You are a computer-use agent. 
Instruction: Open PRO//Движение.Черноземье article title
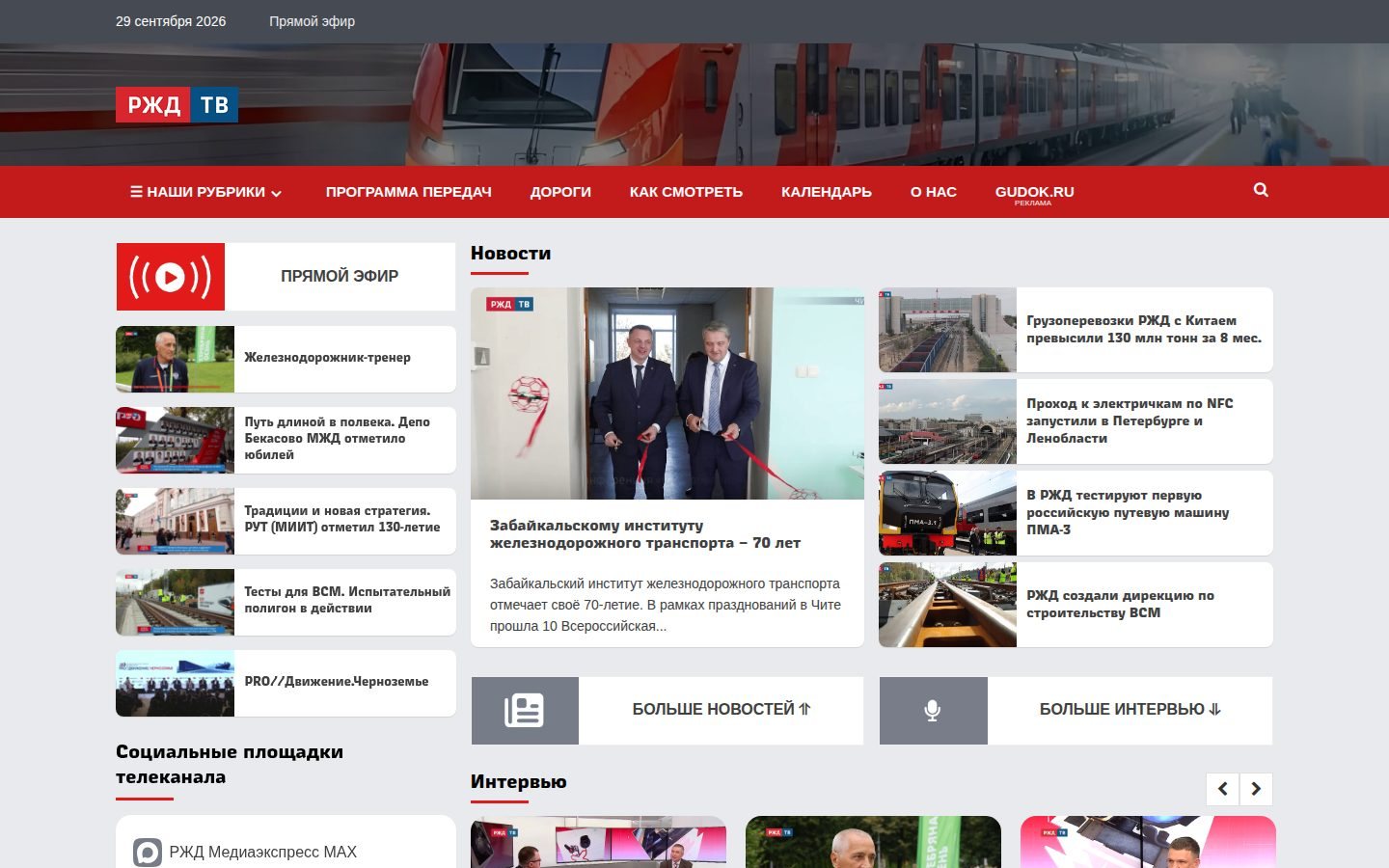click(x=336, y=682)
